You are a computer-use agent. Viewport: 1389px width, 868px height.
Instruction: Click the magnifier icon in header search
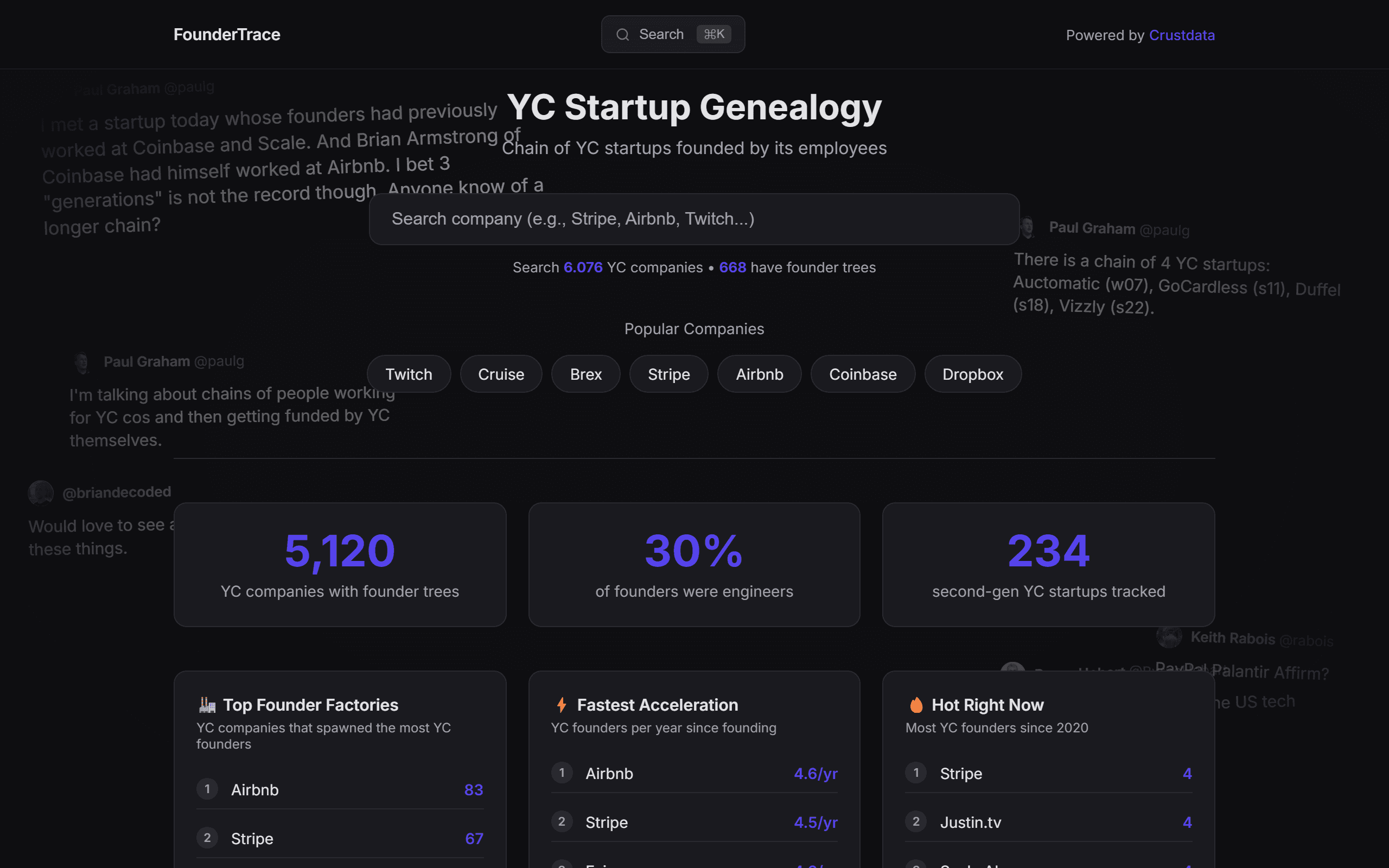pyautogui.click(x=623, y=35)
